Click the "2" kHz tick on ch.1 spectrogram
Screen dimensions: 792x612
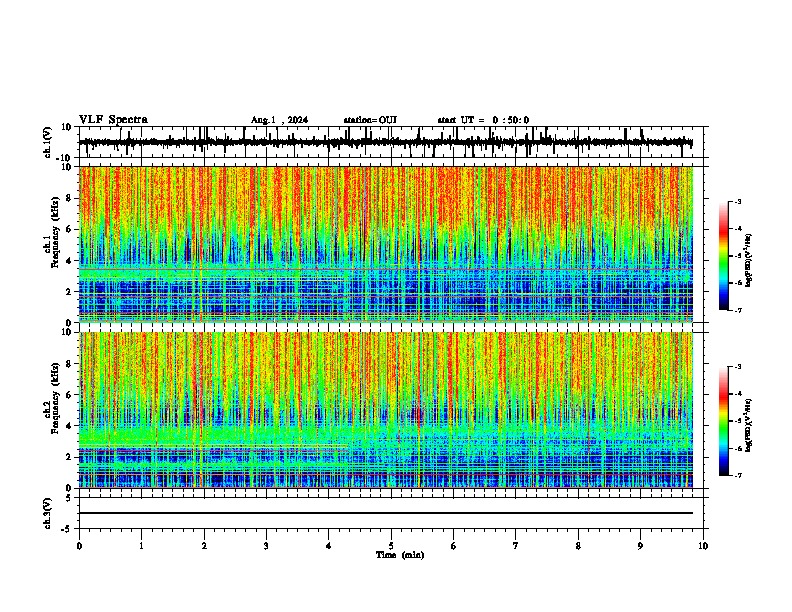(x=69, y=292)
